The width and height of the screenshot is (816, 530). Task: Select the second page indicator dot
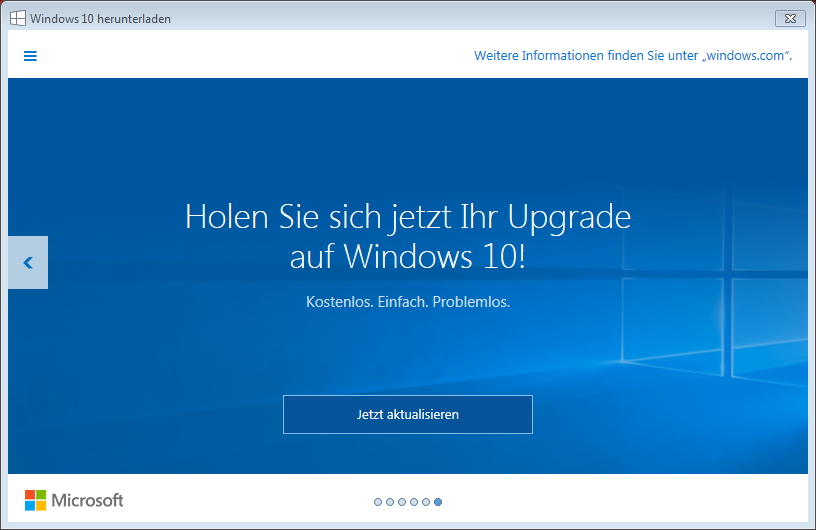(x=390, y=502)
